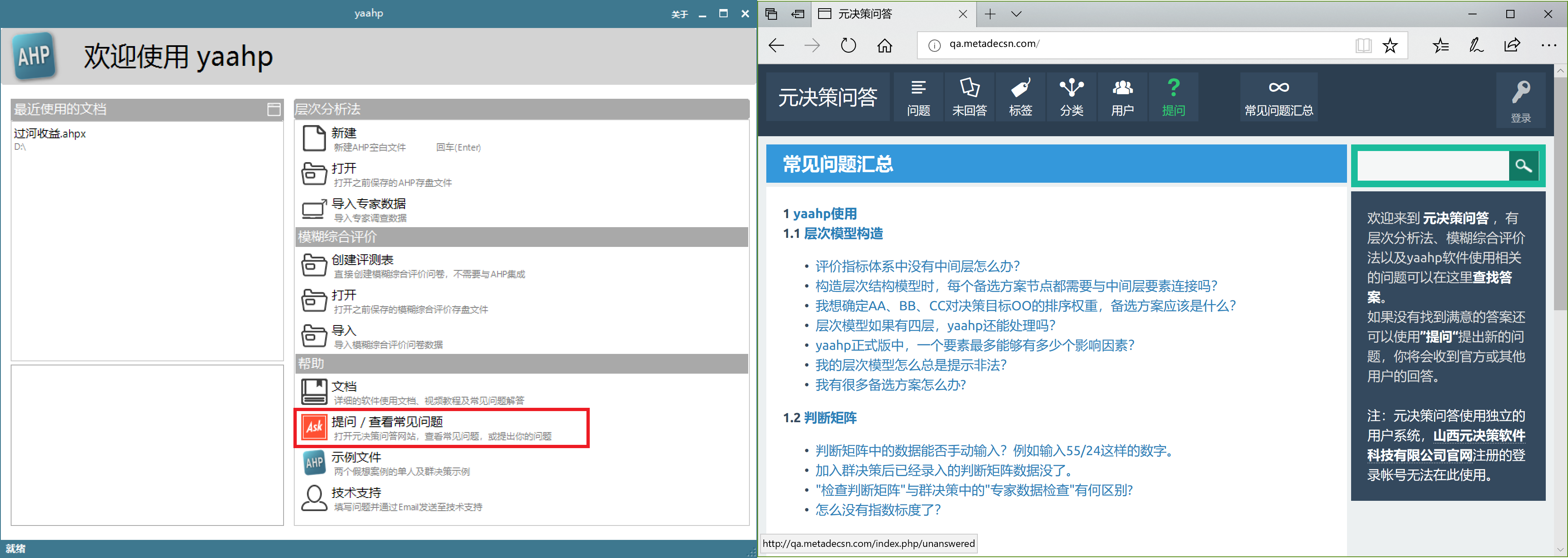Click the 元决策问答 site title
This screenshot has height=558, width=1568.
828,97
